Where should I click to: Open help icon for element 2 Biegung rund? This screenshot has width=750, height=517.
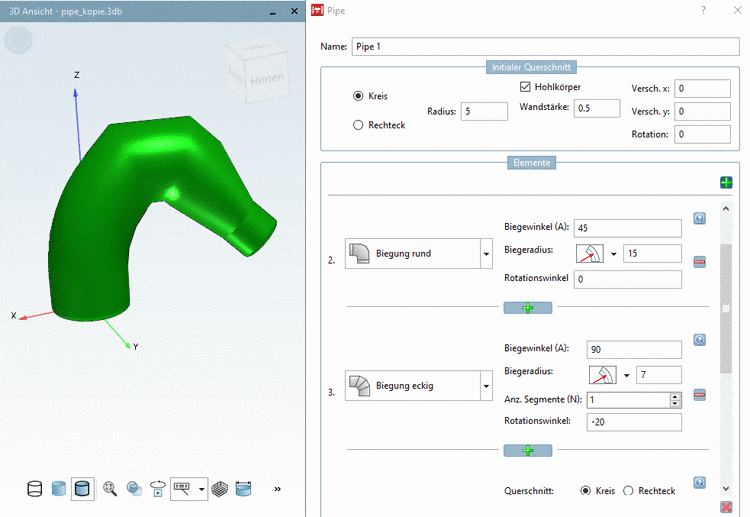tap(699, 219)
